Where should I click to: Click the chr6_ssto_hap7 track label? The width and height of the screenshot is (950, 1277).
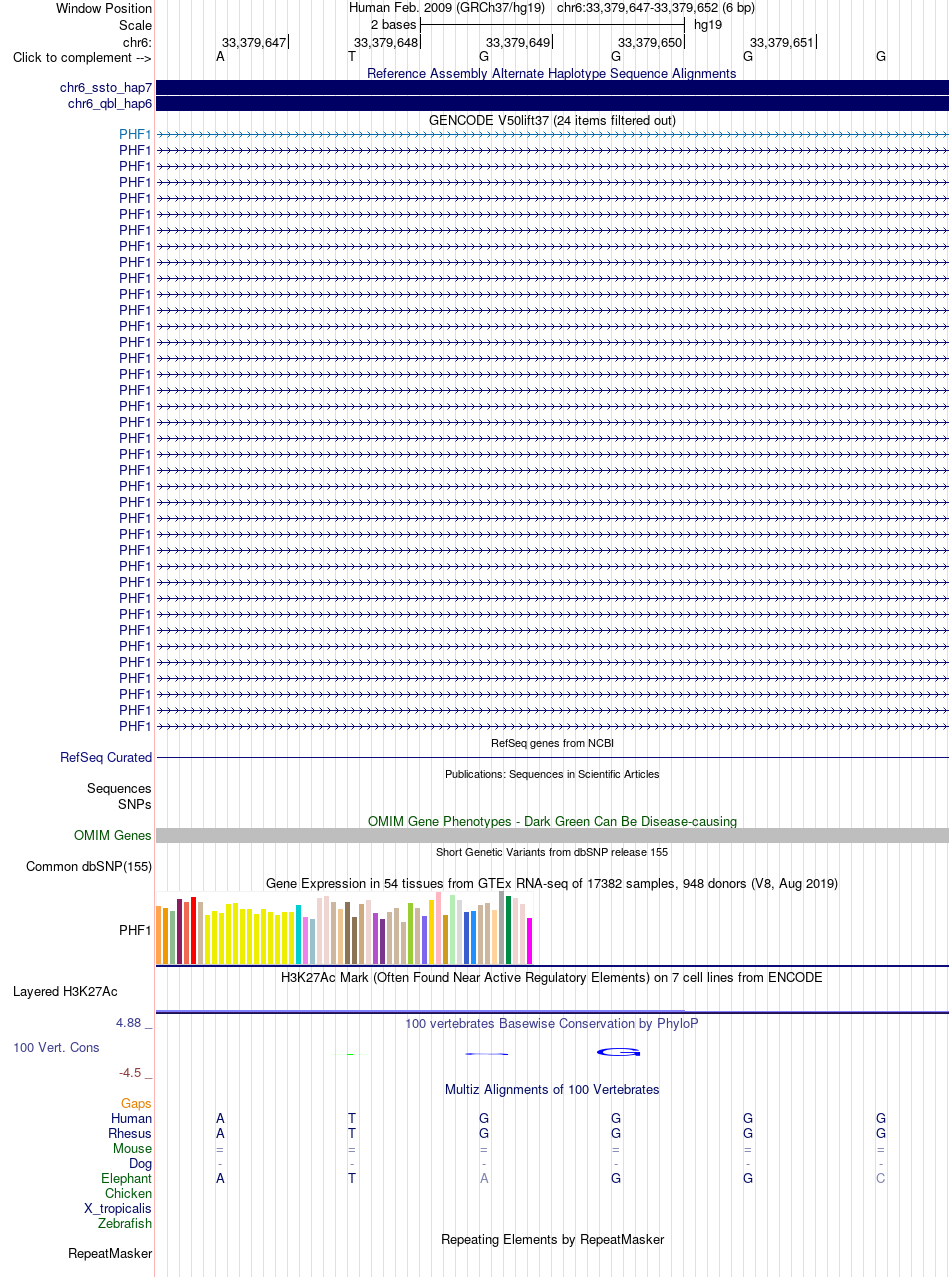click(x=106, y=88)
